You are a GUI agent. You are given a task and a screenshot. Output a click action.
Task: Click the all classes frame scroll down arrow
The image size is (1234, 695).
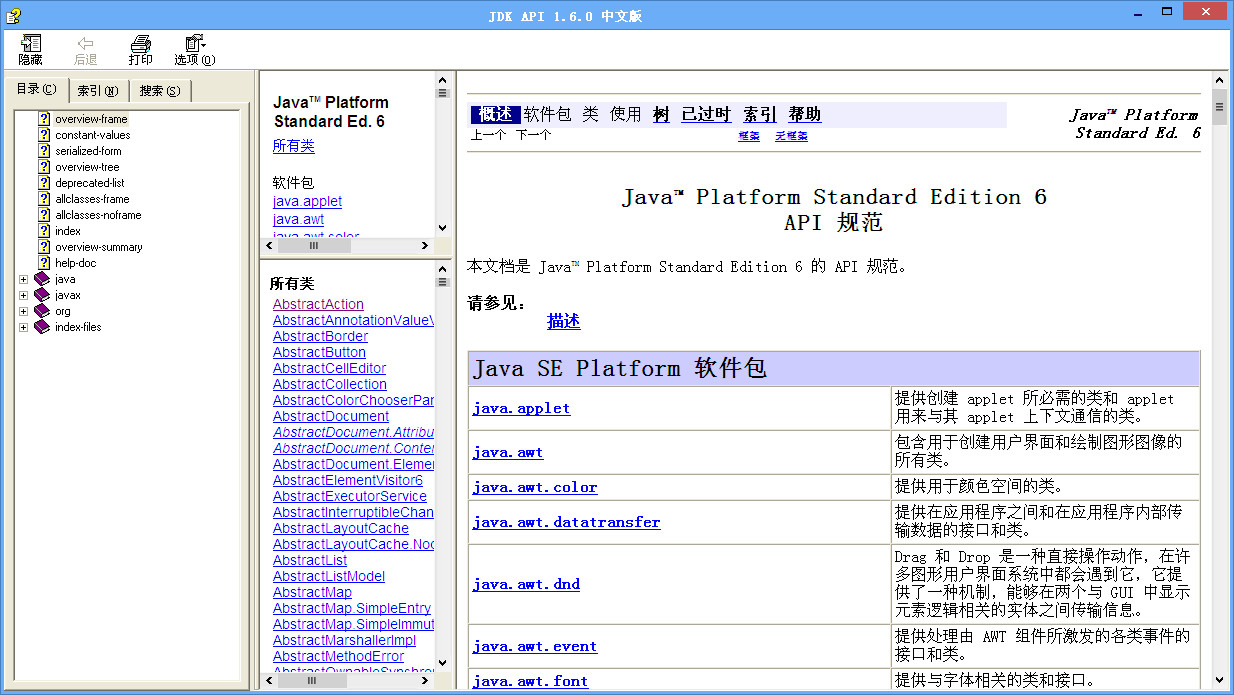point(442,663)
